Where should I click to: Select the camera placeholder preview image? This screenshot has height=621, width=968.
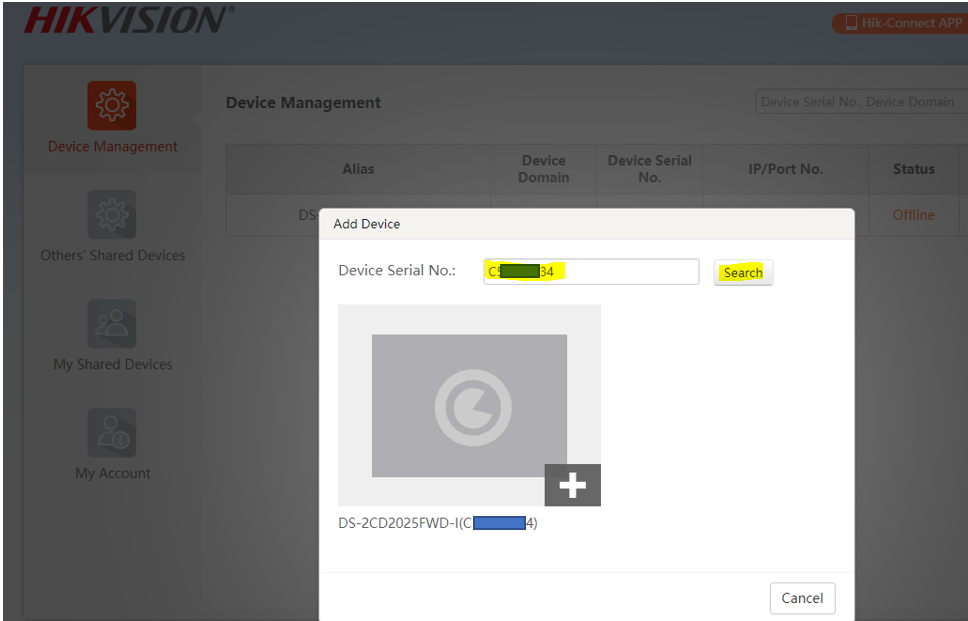pyautogui.click(x=469, y=405)
